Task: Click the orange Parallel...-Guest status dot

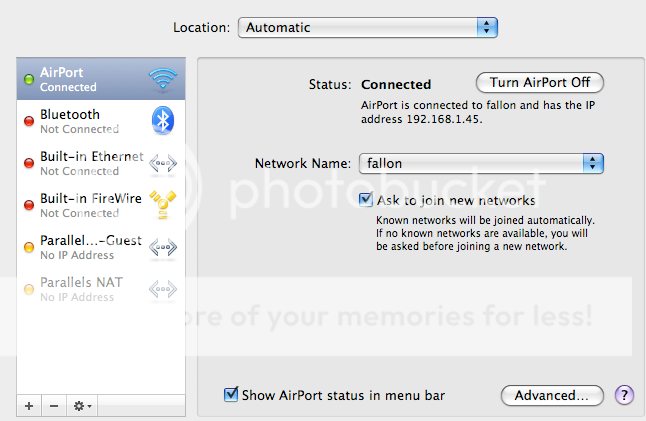Action: coord(29,247)
